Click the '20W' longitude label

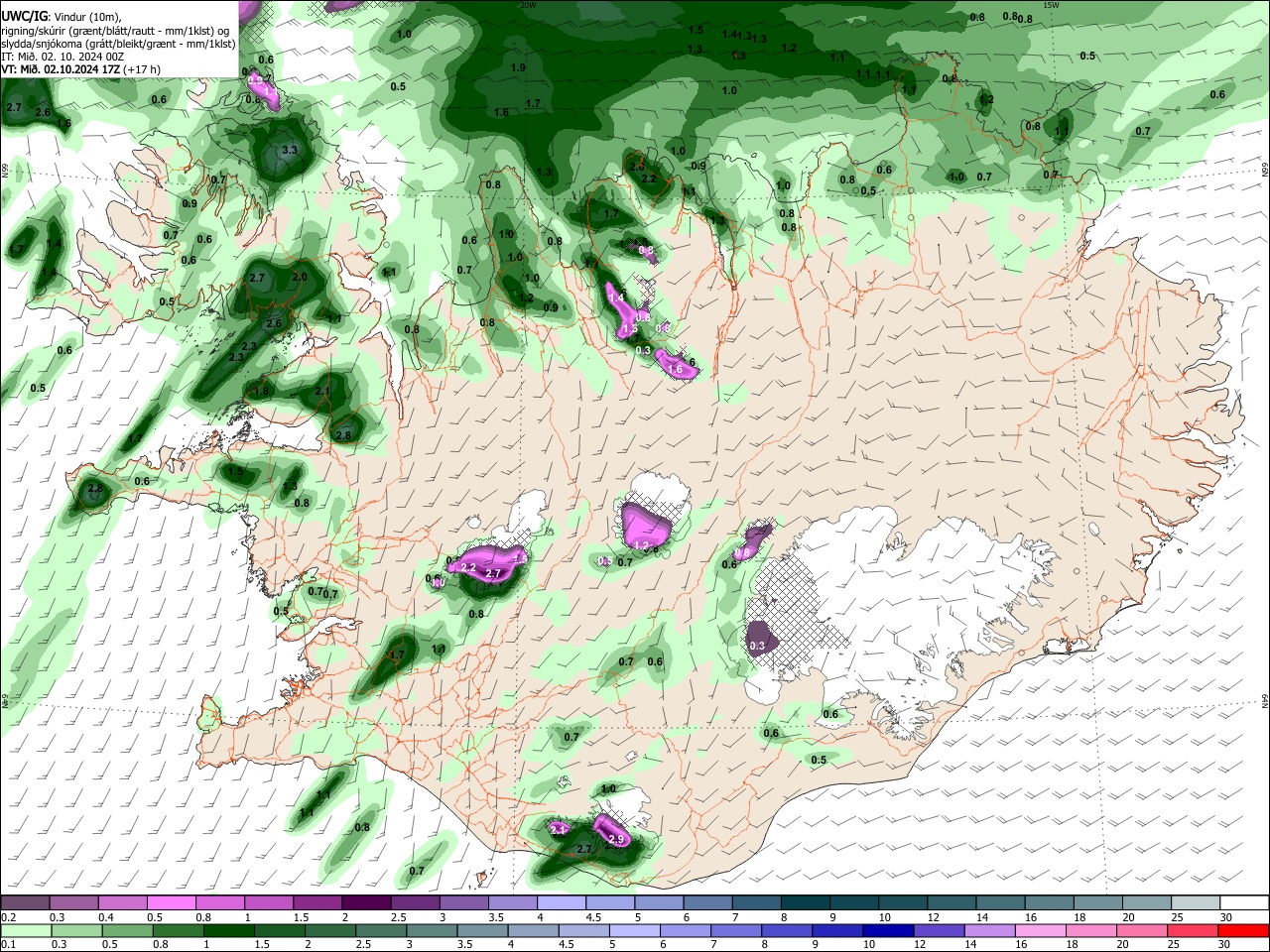[x=527, y=5]
